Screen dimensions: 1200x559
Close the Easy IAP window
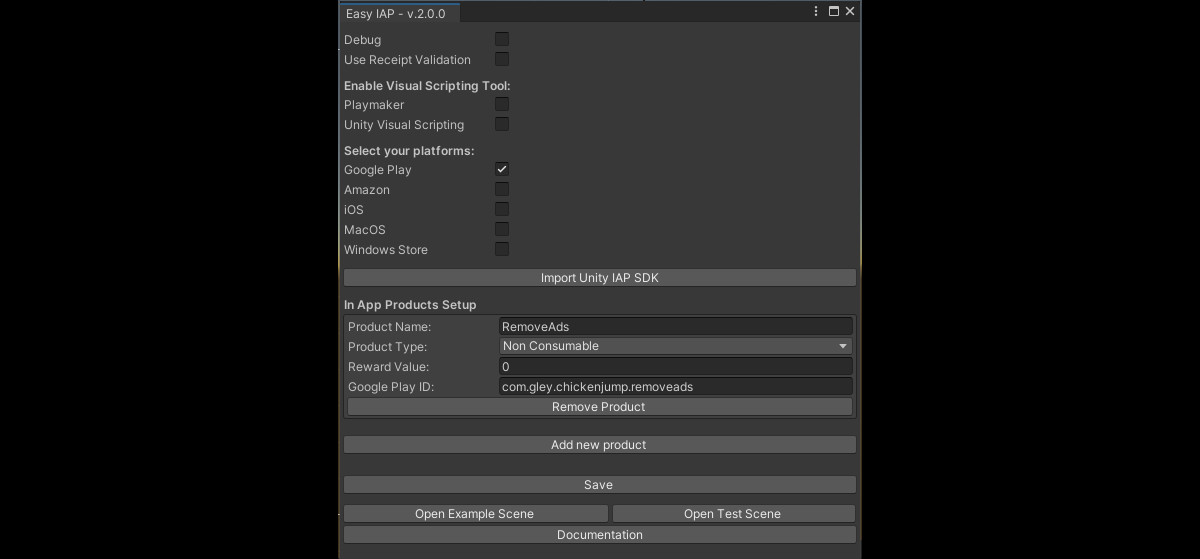pyautogui.click(x=850, y=12)
